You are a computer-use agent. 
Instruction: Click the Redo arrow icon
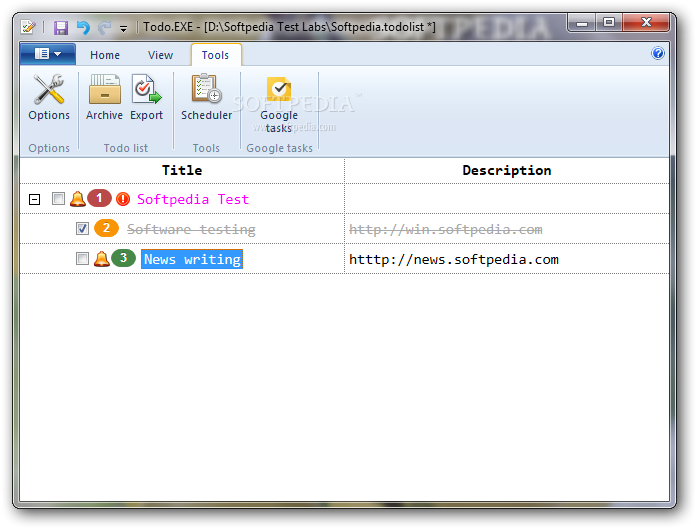tap(104, 28)
